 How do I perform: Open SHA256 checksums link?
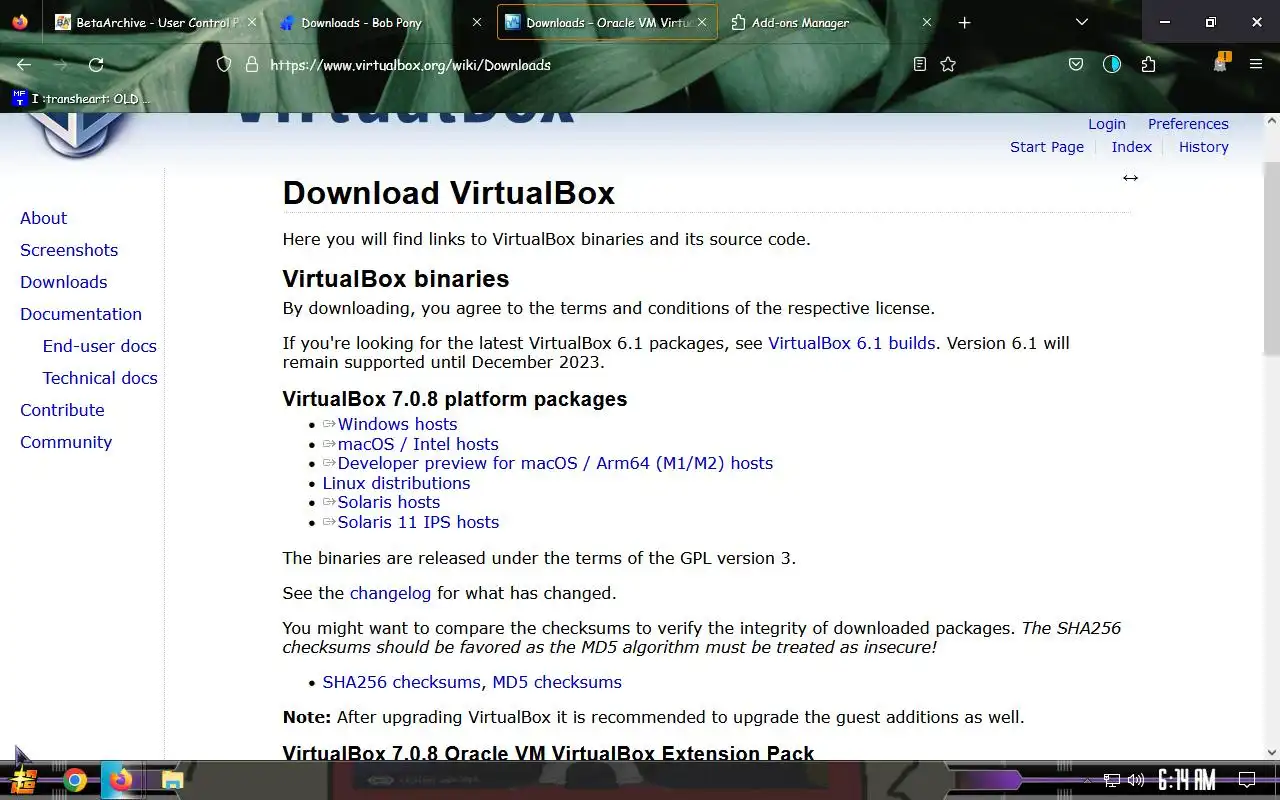401,682
